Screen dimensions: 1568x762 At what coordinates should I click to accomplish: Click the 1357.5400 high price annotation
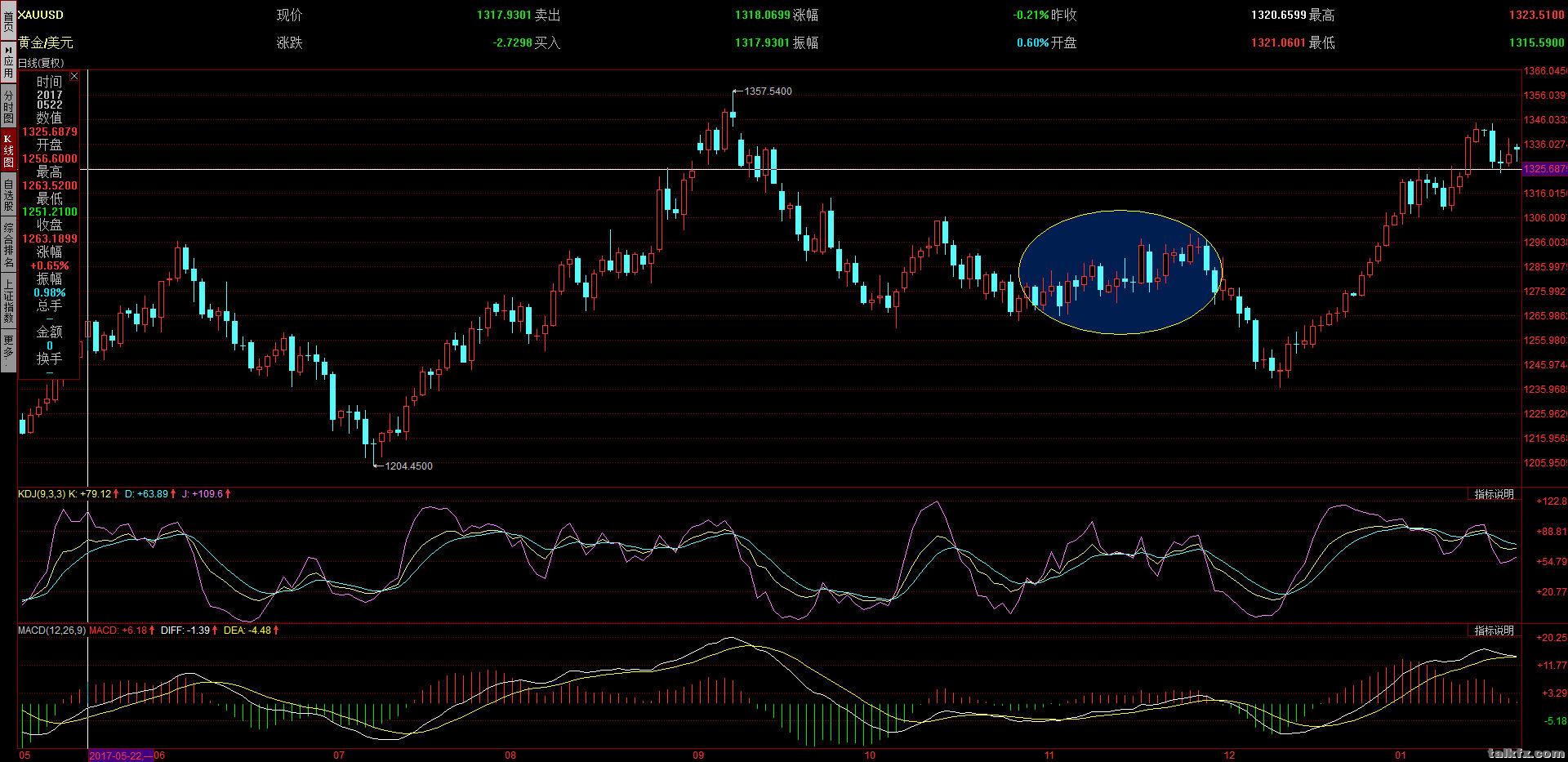click(768, 91)
